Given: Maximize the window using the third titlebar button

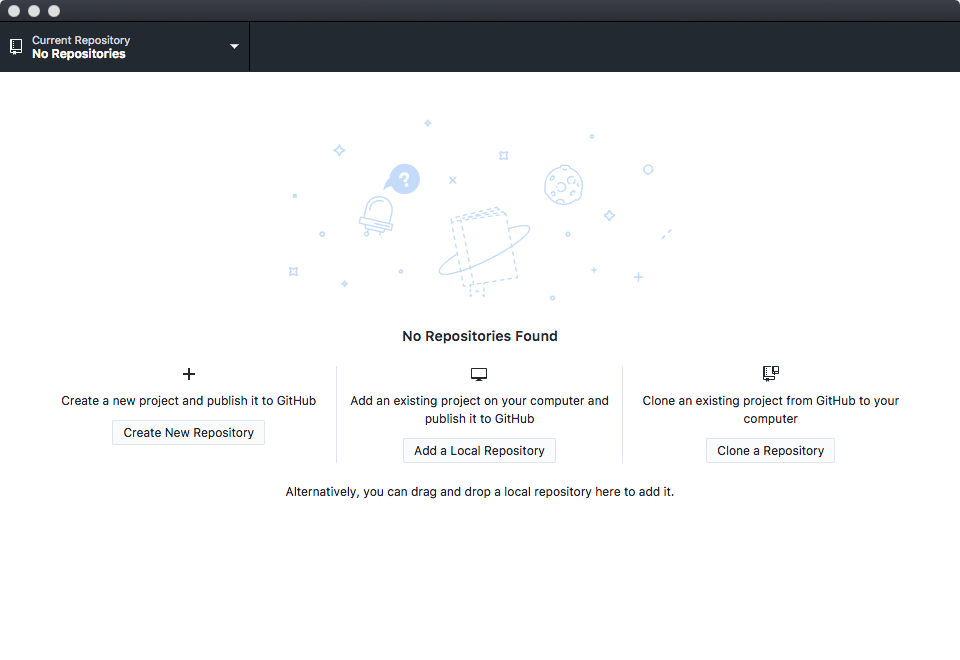Looking at the screenshot, I should tap(54, 11).
